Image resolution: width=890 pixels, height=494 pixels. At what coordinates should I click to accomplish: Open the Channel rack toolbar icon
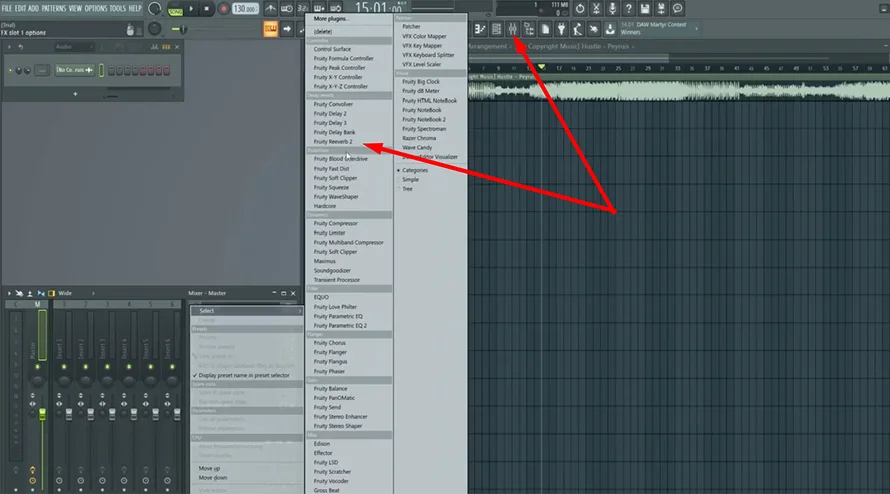click(x=496, y=29)
